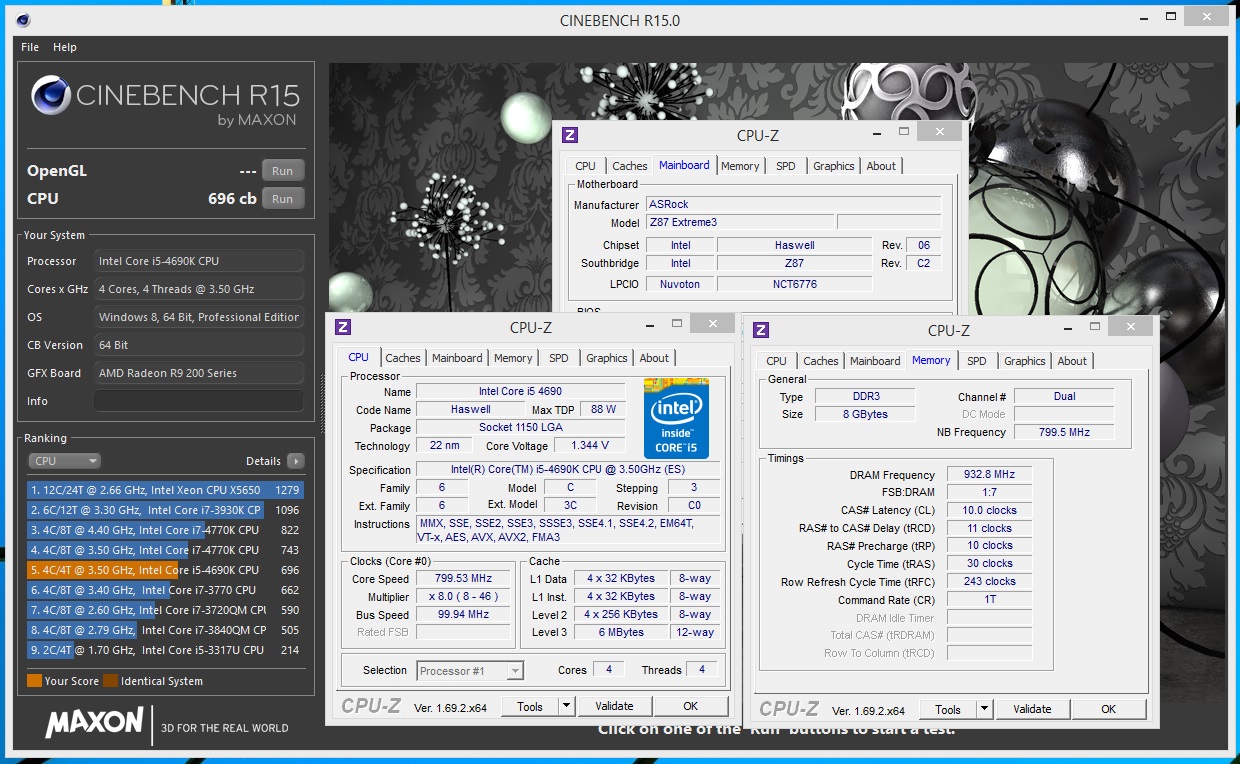
Task: Click Tools button in Memory window
Action: (x=948, y=709)
